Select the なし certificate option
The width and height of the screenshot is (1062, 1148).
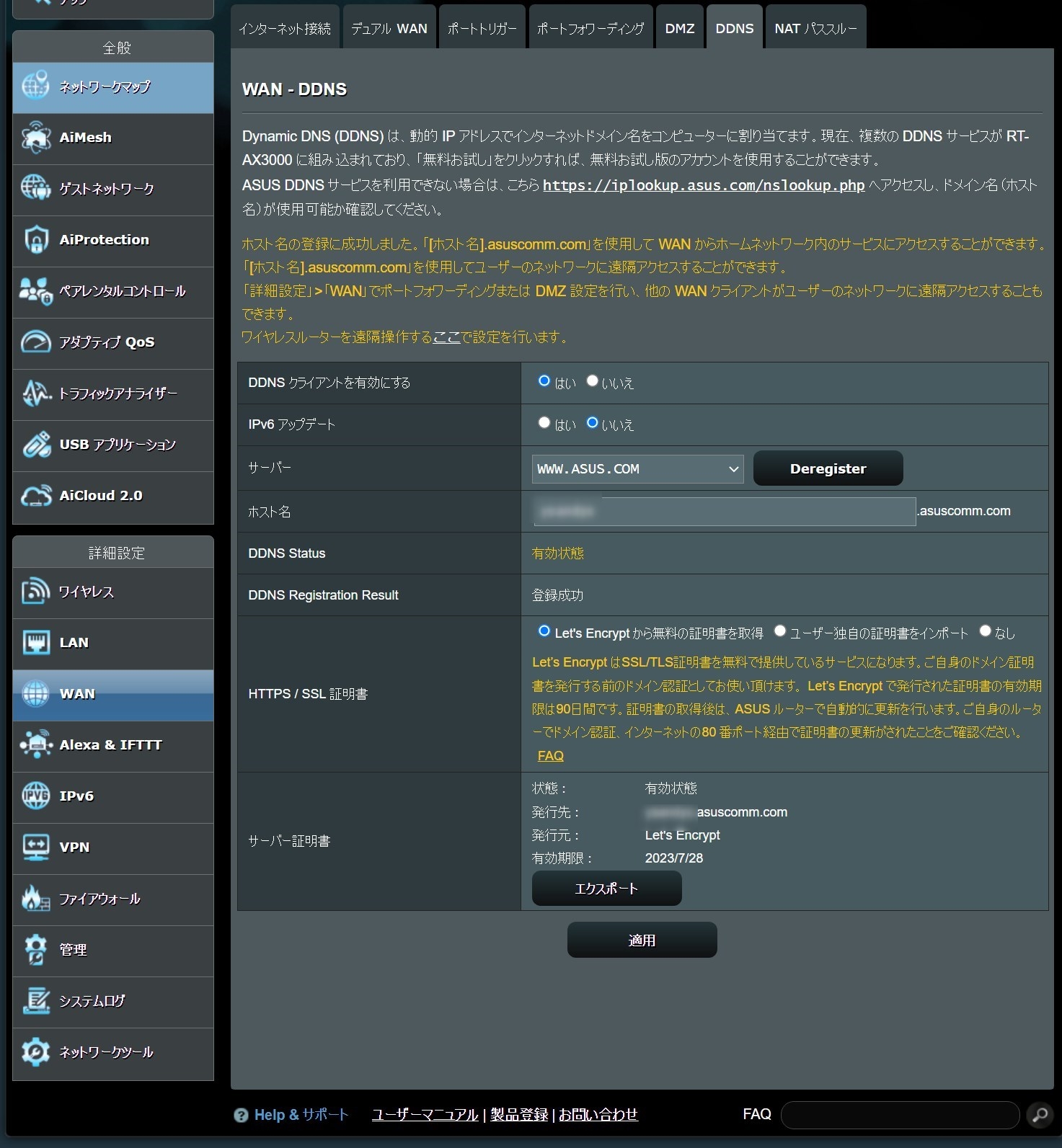(x=985, y=631)
